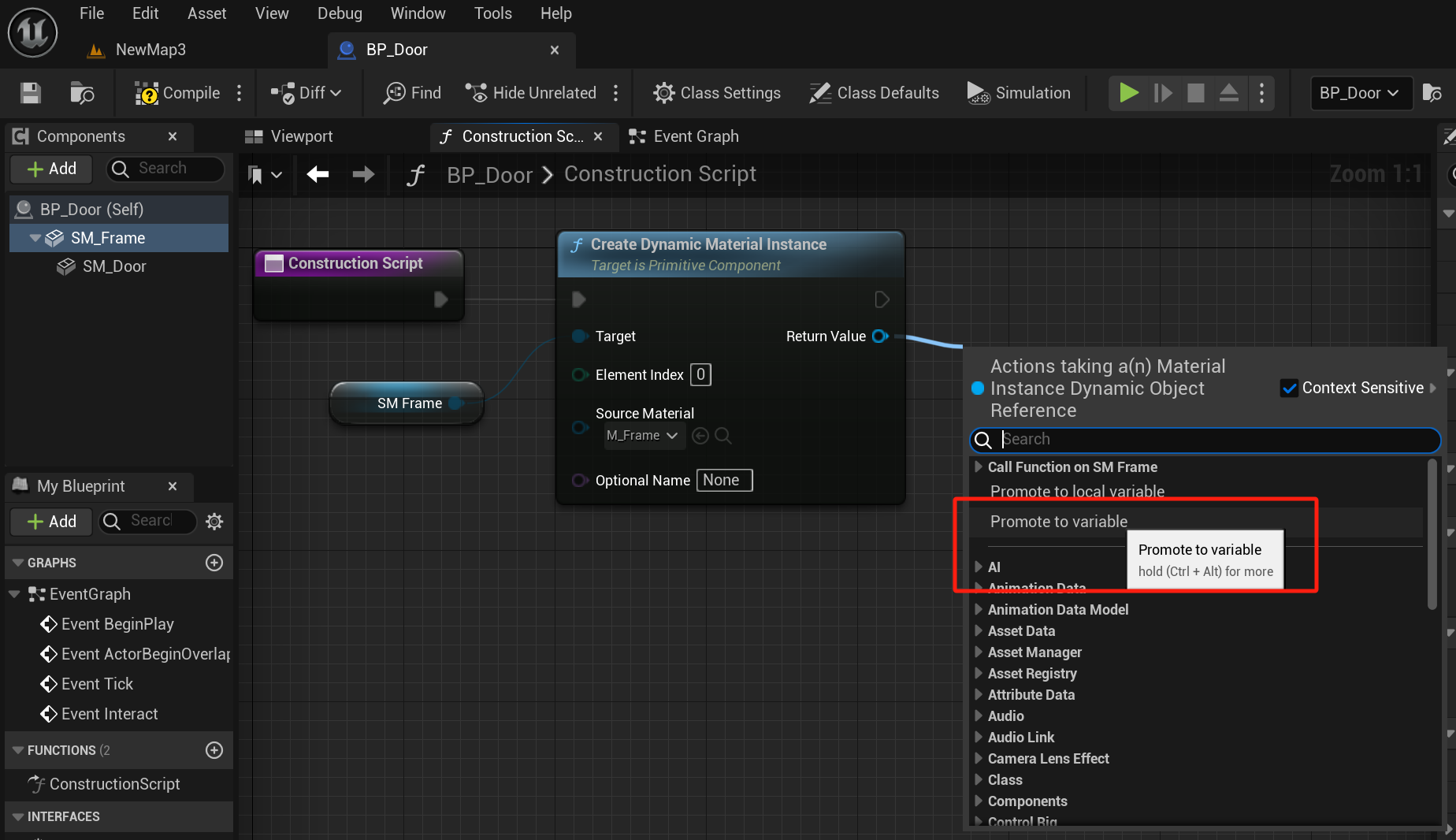Image resolution: width=1456 pixels, height=840 pixels.
Task: Switch to the Event Graph tab
Action: pos(684,136)
